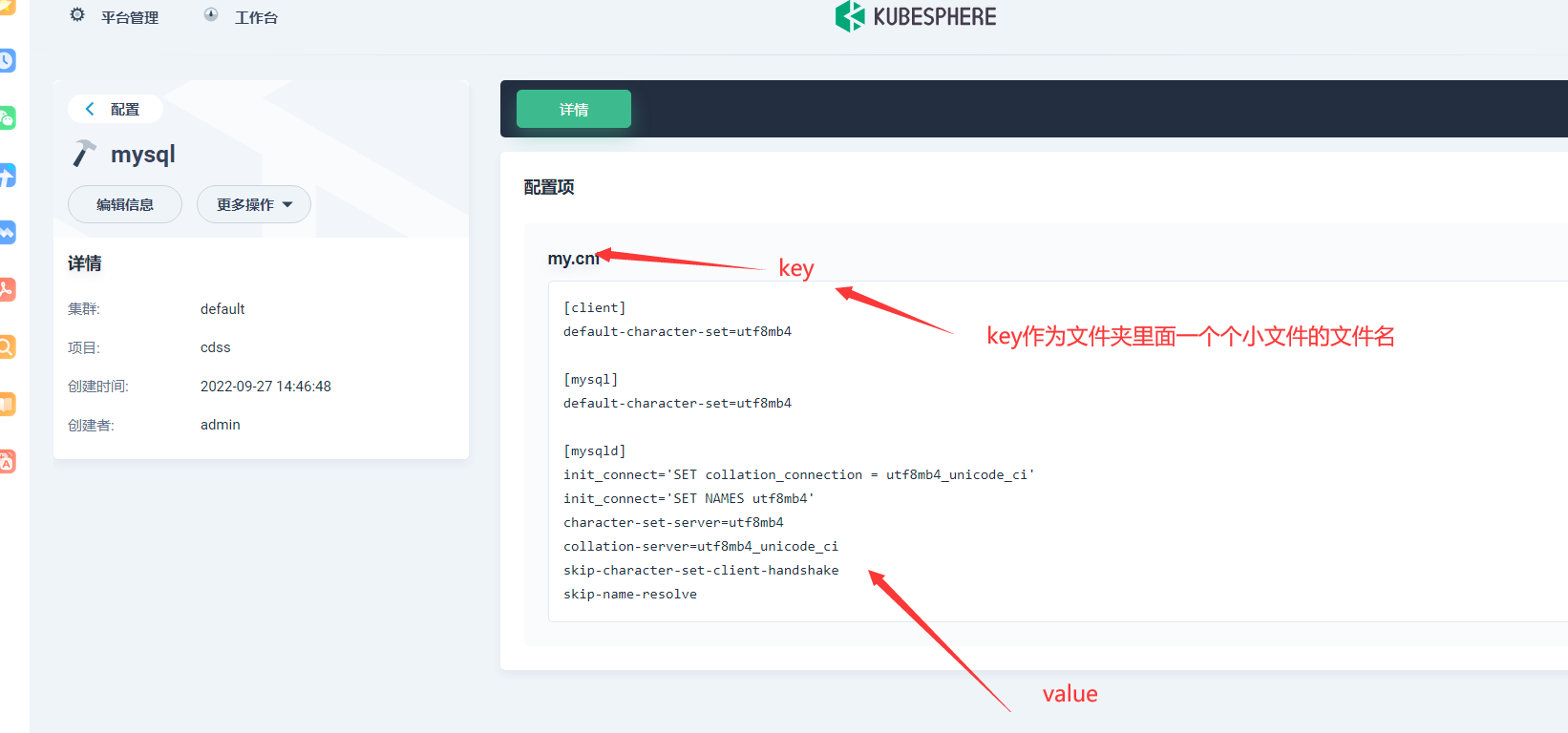The height and width of the screenshot is (733, 1568).
Task: Click the default cluster value
Action: (222, 309)
